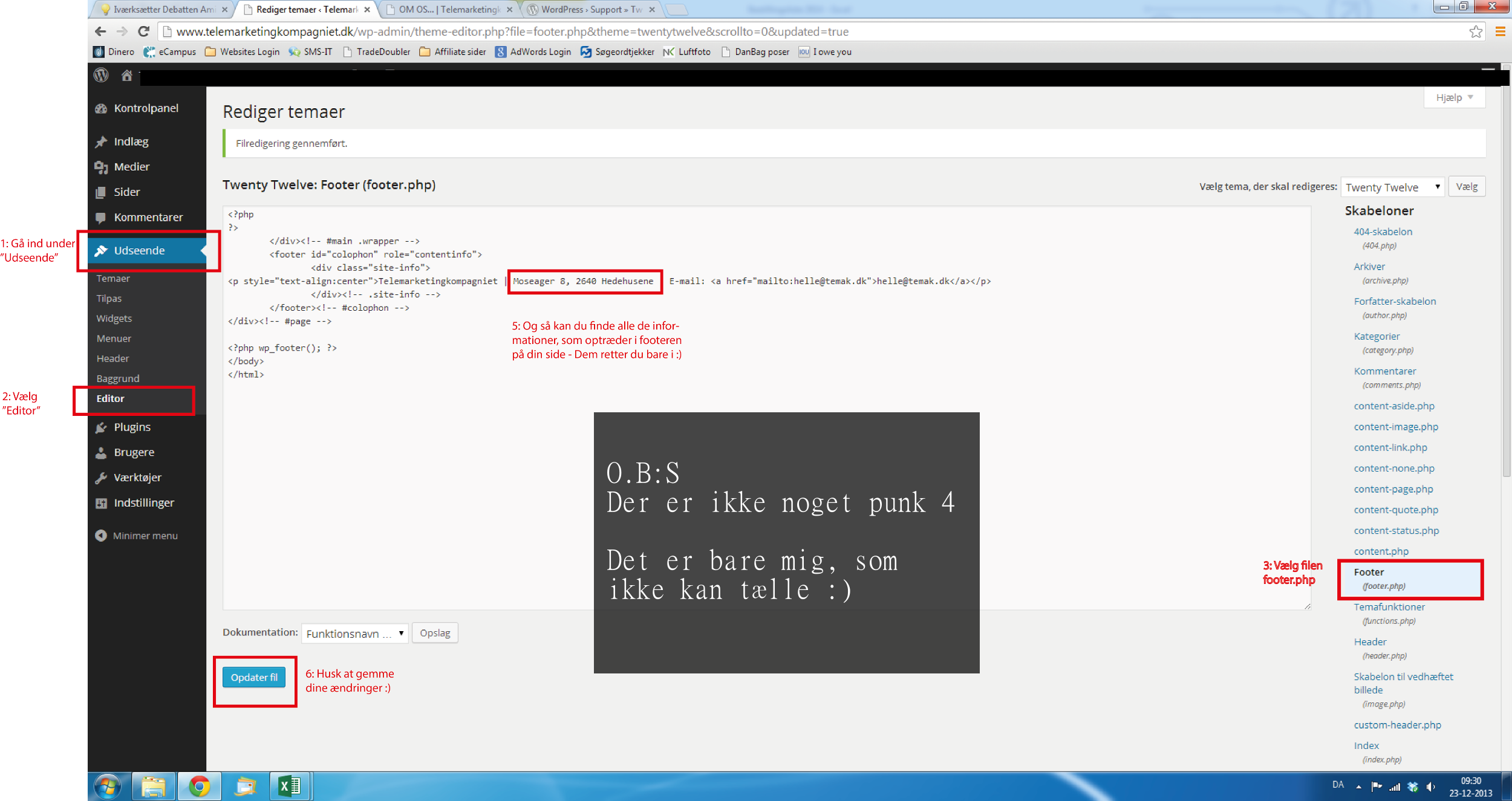Viewport: 1512px width, 801px height.
Task: Open custom-header.php file
Action: pyautogui.click(x=1397, y=725)
